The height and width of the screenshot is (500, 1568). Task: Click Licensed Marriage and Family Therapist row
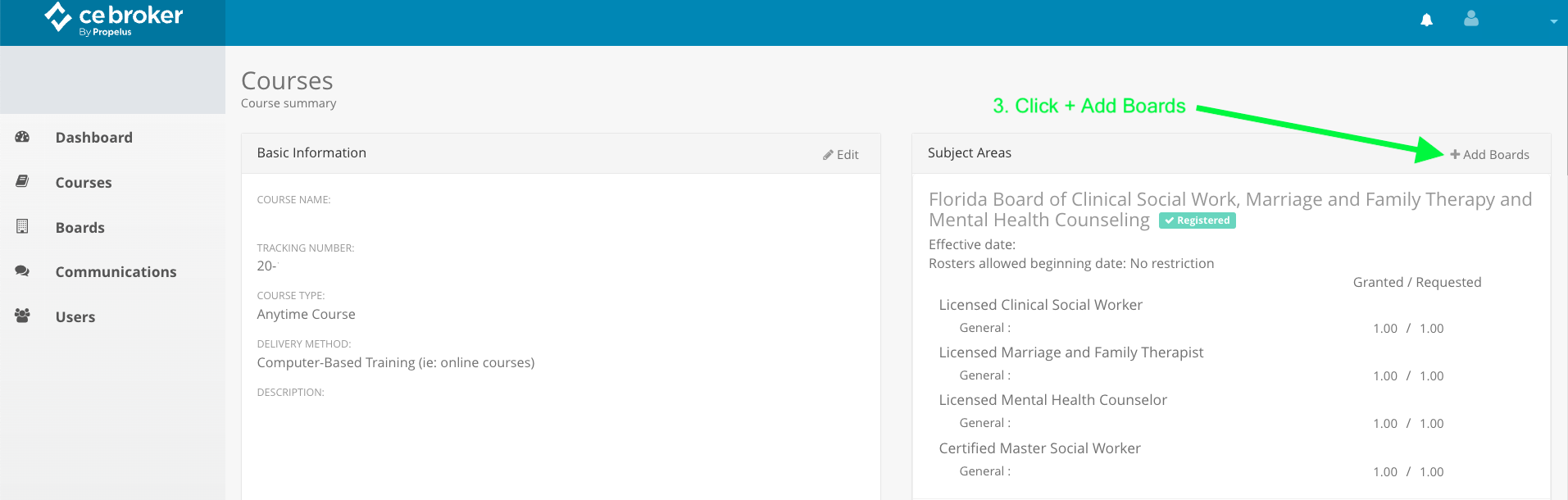click(1071, 352)
